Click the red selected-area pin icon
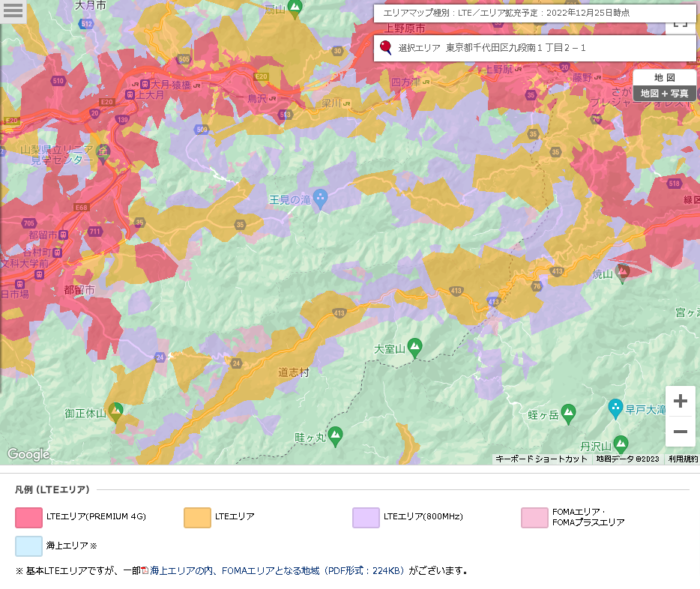The width and height of the screenshot is (700, 589). click(385, 47)
